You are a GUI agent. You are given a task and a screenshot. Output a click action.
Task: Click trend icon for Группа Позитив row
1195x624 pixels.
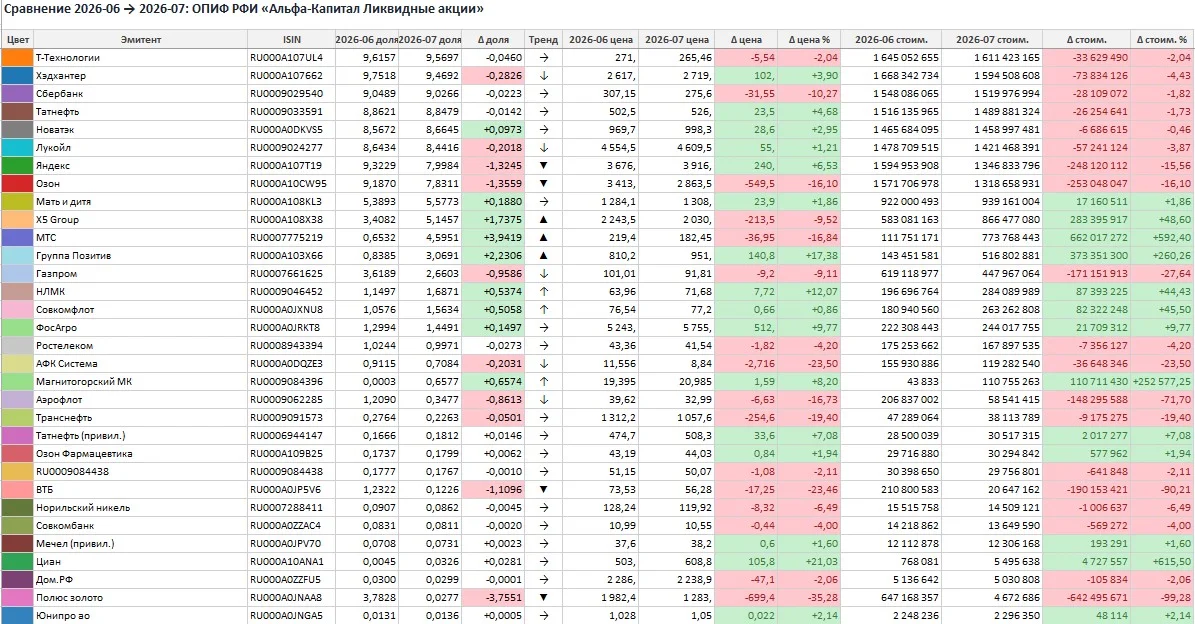point(543,256)
